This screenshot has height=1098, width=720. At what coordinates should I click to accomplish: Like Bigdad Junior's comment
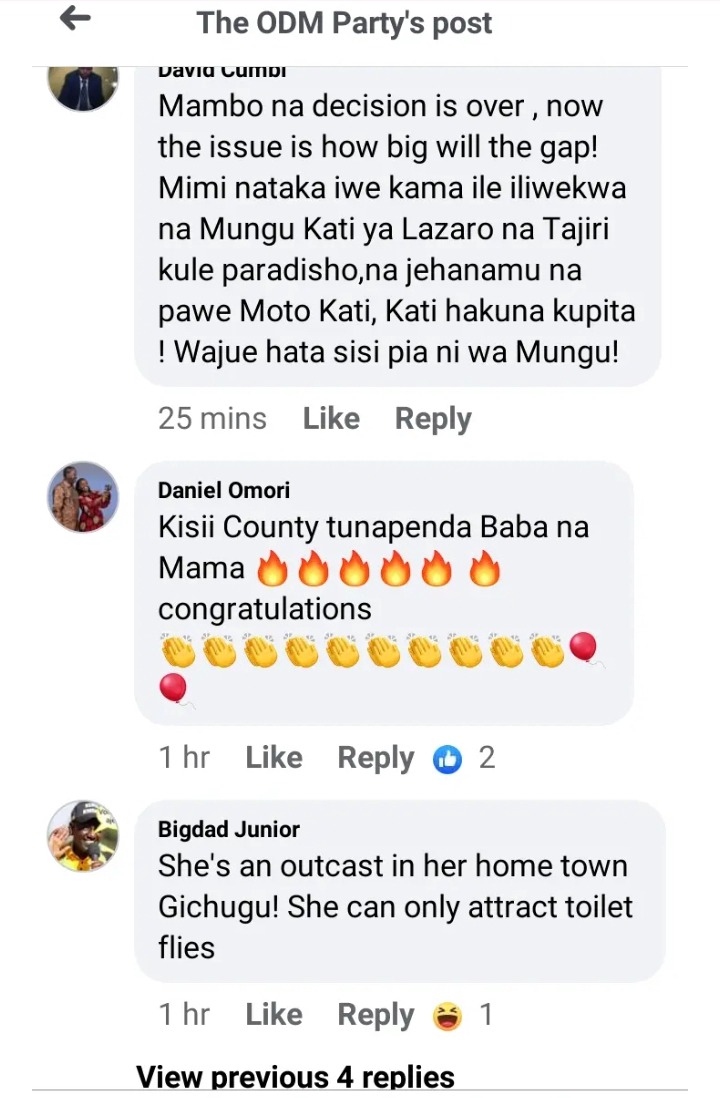coord(274,1015)
